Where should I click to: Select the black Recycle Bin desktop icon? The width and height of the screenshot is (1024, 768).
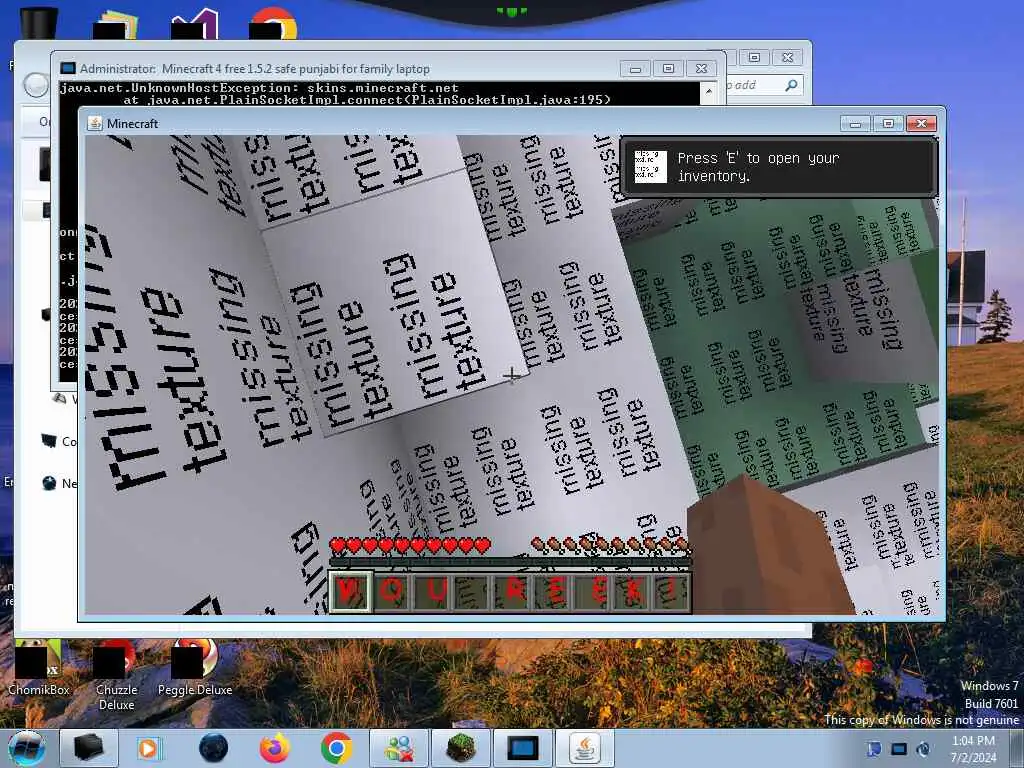click(x=39, y=24)
